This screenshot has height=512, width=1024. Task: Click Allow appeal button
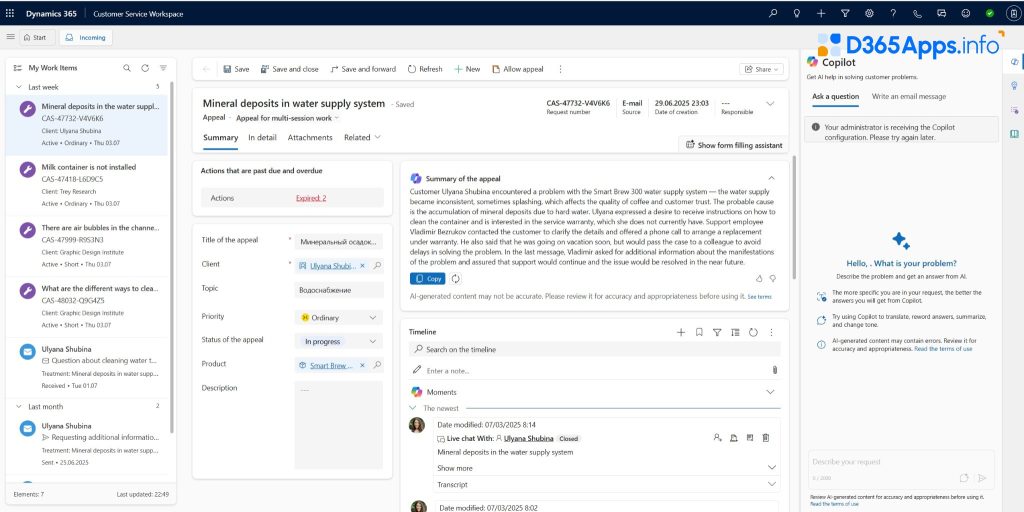pyautogui.click(x=517, y=69)
